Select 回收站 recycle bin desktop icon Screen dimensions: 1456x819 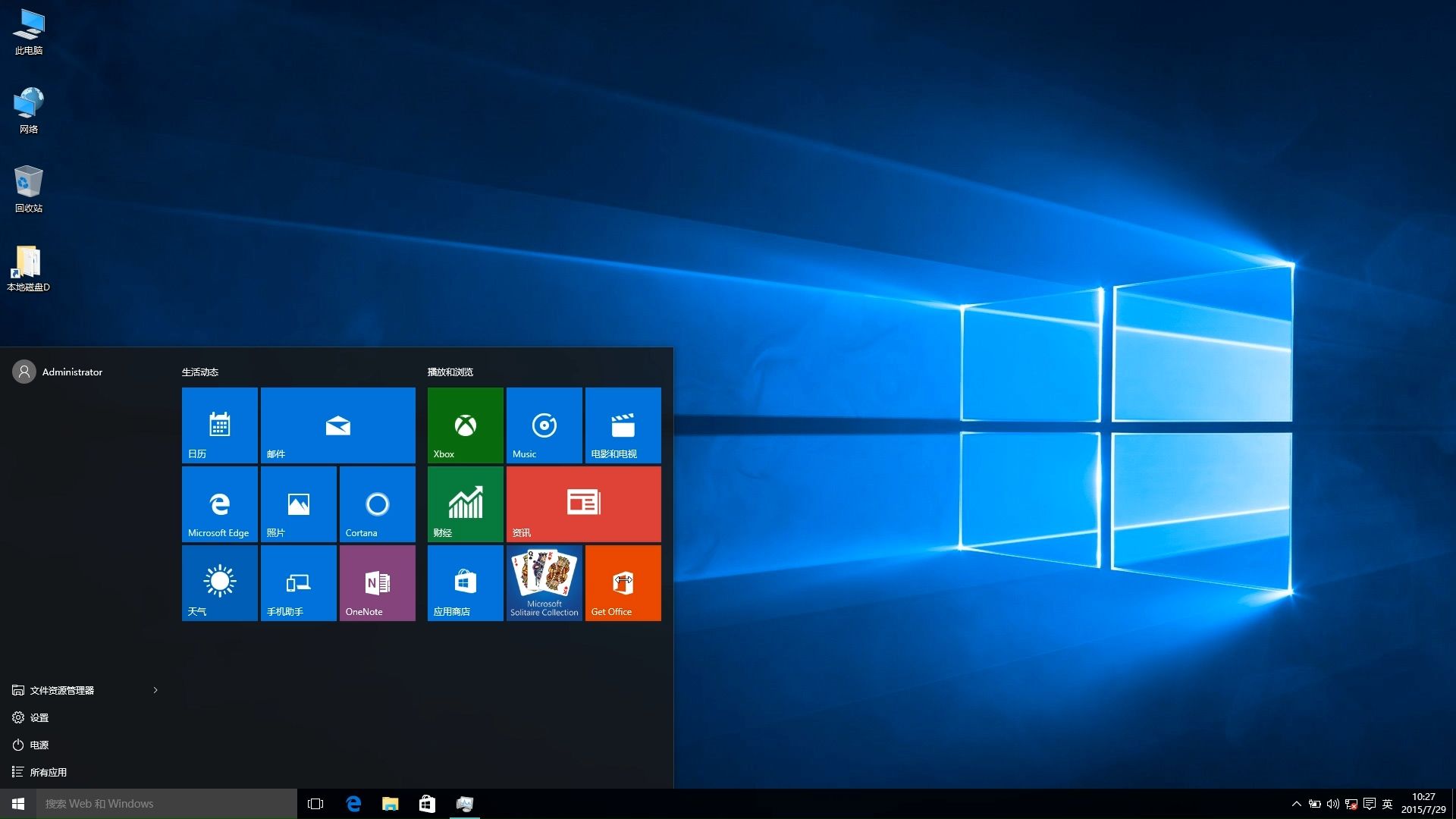point(29,190)
